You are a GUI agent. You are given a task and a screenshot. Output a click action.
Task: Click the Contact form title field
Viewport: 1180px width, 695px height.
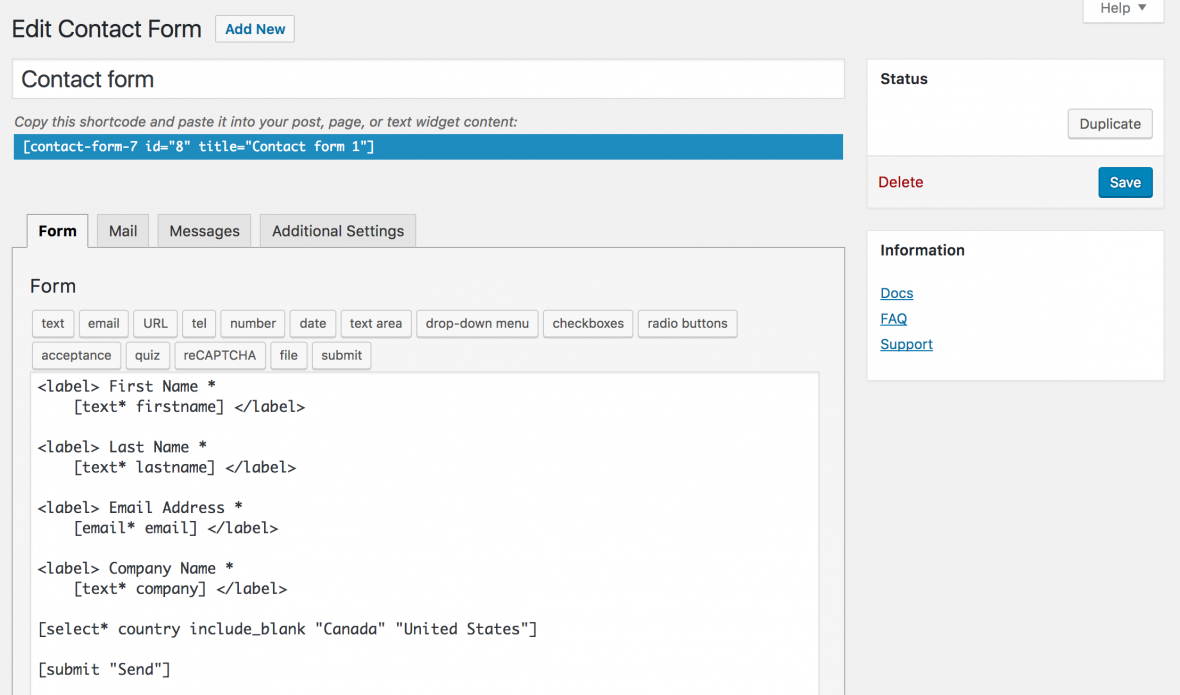tap(428, 80)
